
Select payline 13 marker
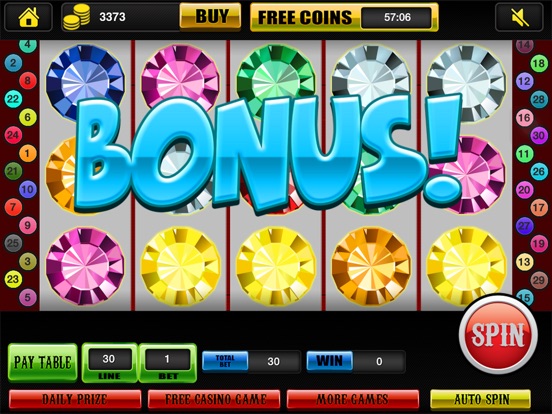click(525, 262)
